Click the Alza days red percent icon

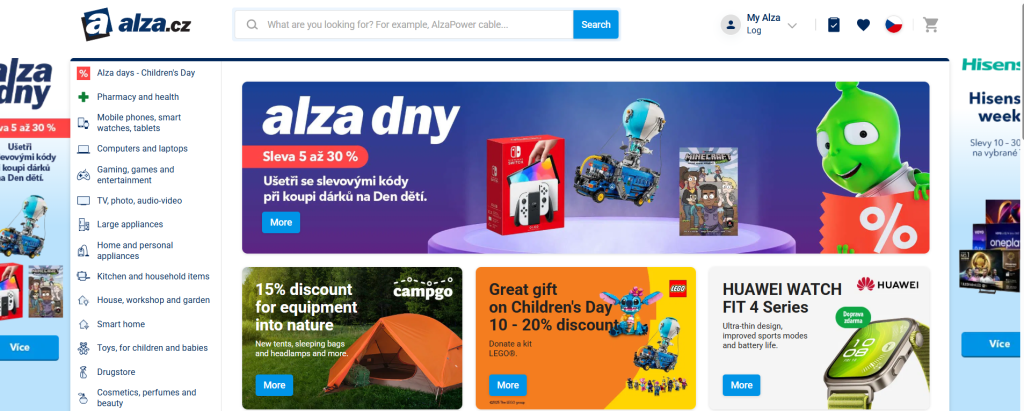83,73
